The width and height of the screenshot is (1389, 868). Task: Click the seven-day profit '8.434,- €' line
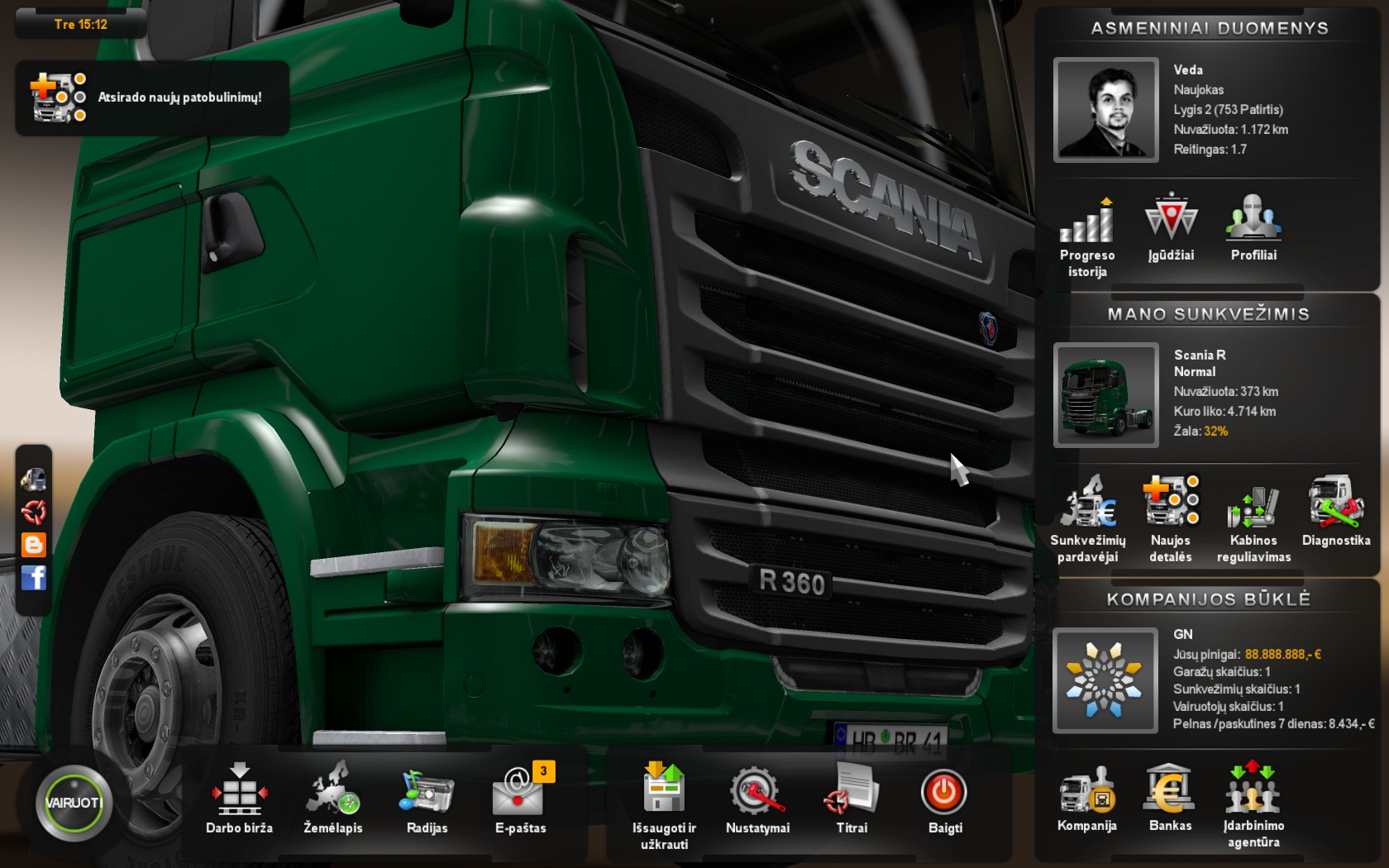click(1273, 724)
